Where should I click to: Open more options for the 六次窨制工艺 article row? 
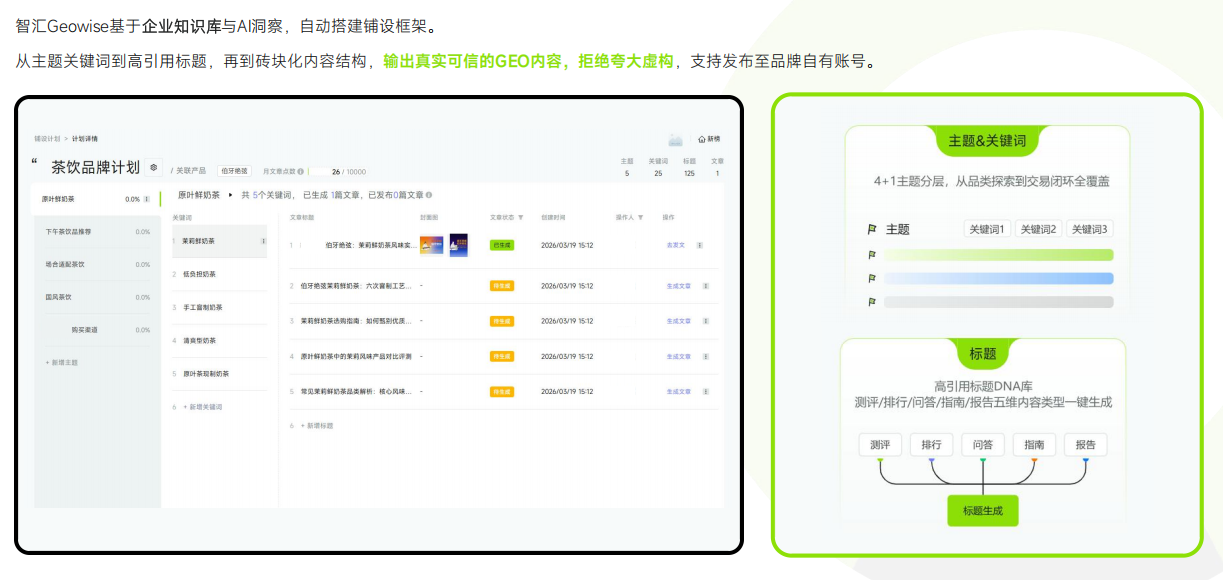pos(706,285)
